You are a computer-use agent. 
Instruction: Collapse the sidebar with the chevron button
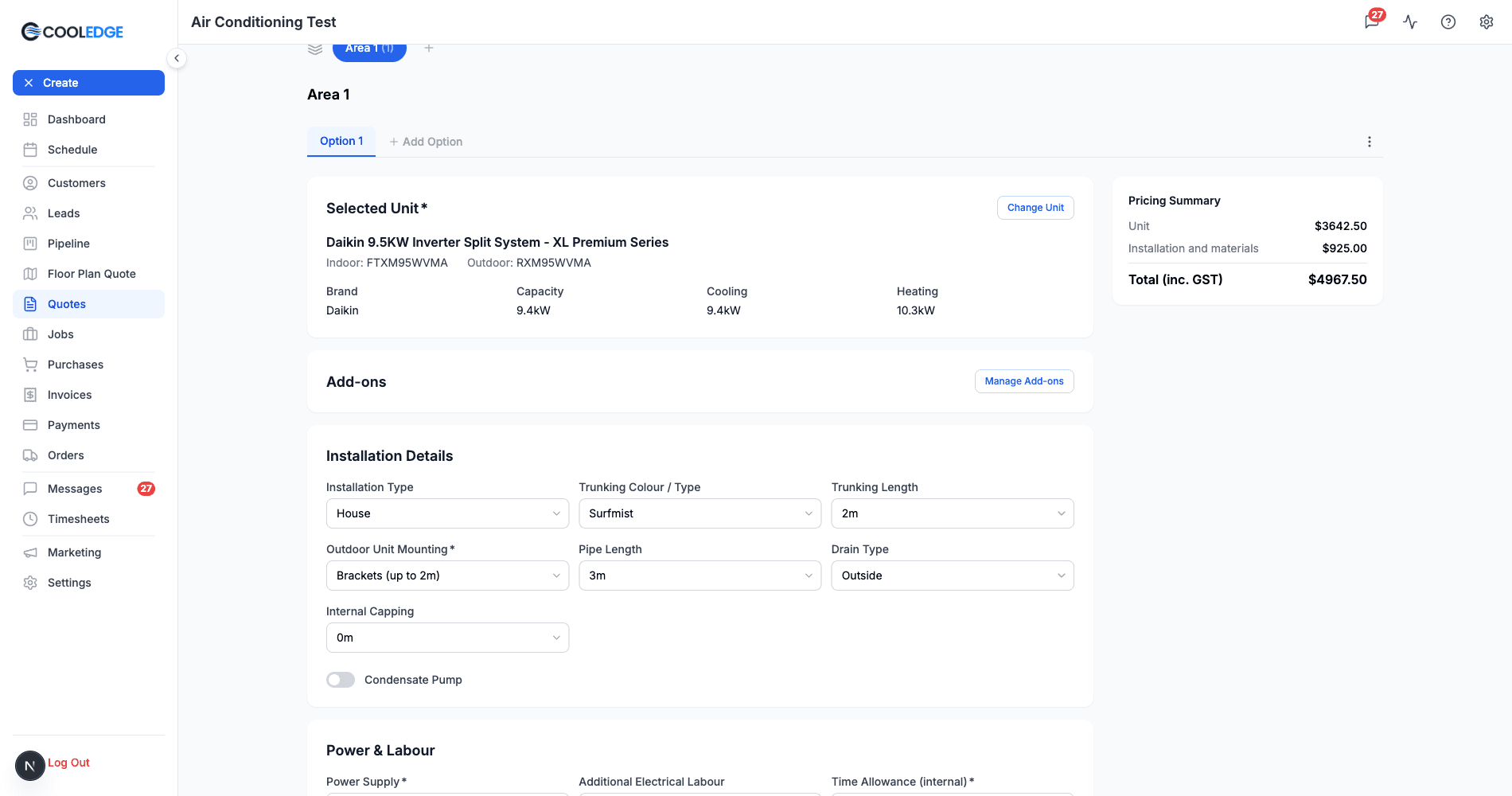point(177,58)
